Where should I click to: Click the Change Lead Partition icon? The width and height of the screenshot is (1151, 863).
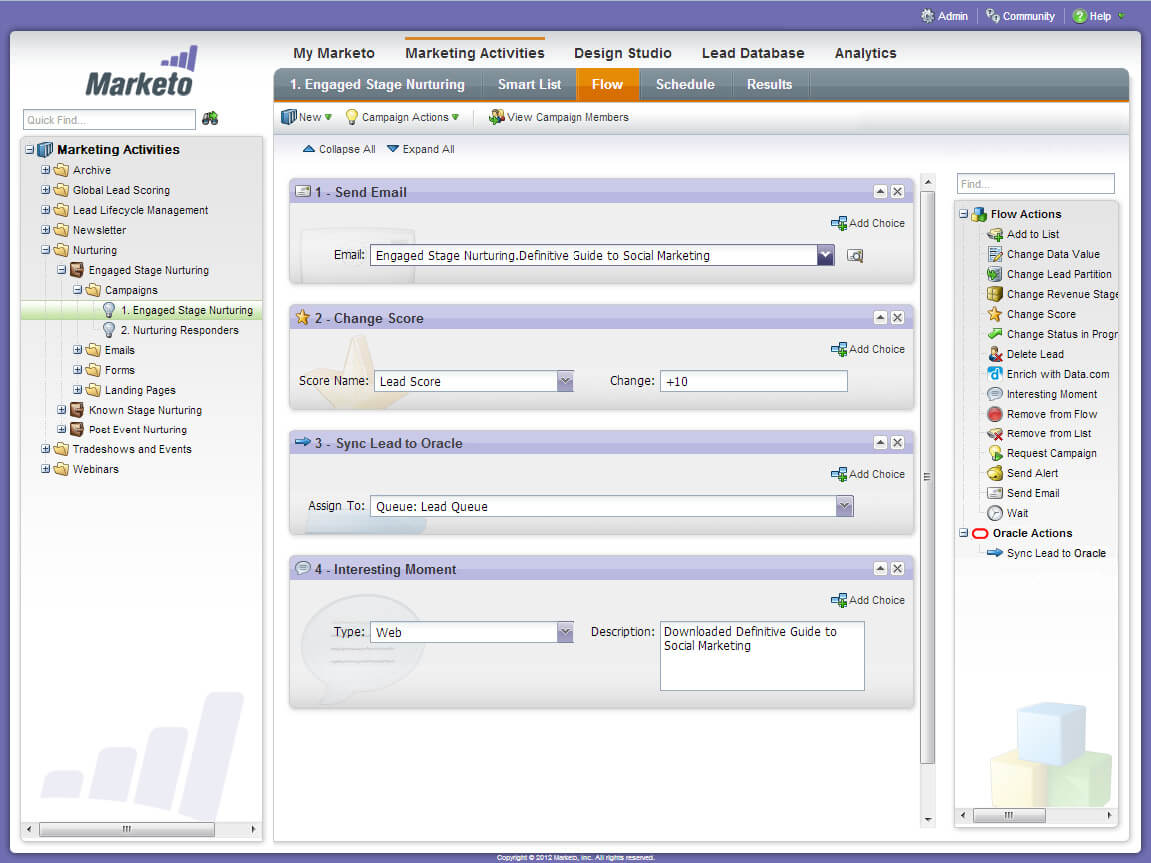pyautogui.click(x=995, y=274)
